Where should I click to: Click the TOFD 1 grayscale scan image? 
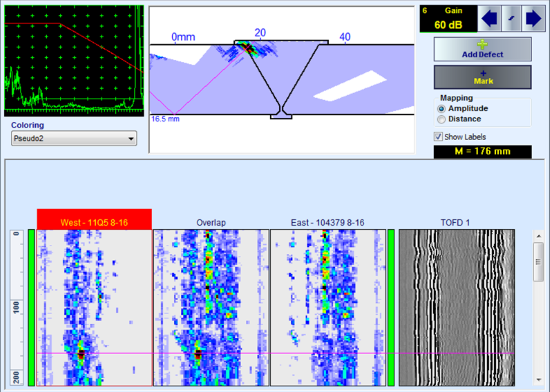[457, 308]
